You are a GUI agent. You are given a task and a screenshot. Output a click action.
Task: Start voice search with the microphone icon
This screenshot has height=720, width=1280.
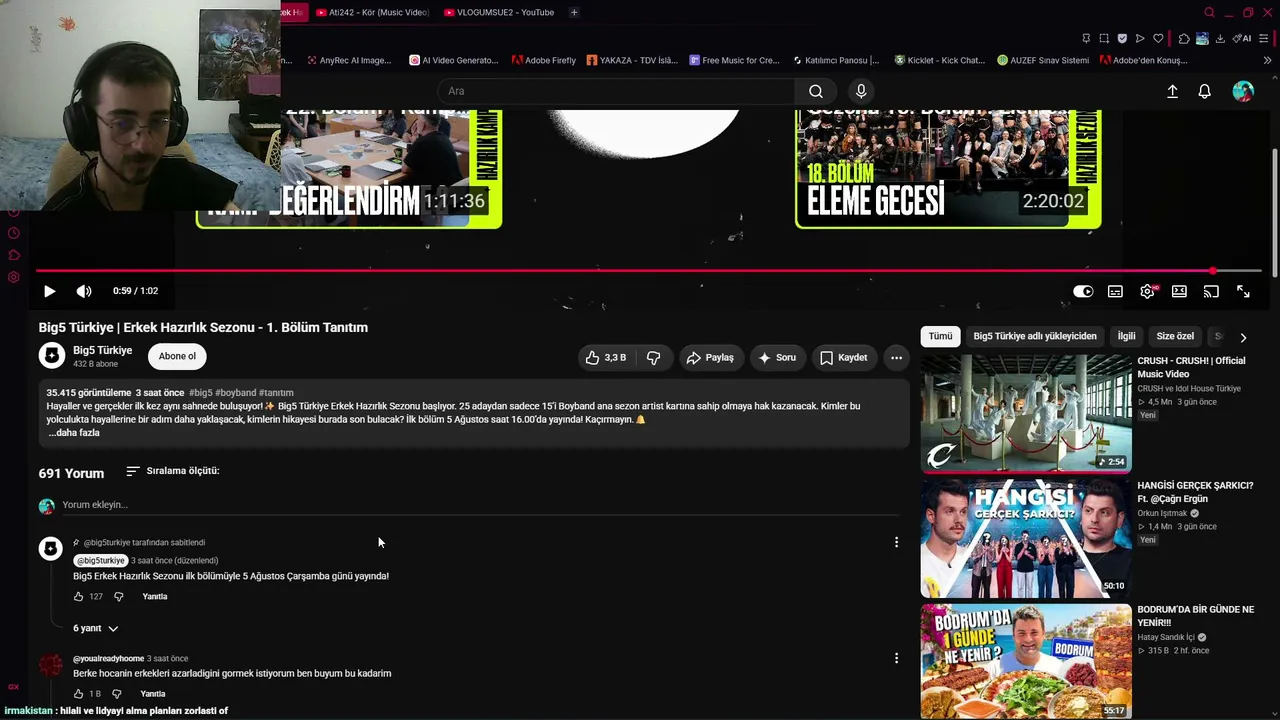(861, 91)
